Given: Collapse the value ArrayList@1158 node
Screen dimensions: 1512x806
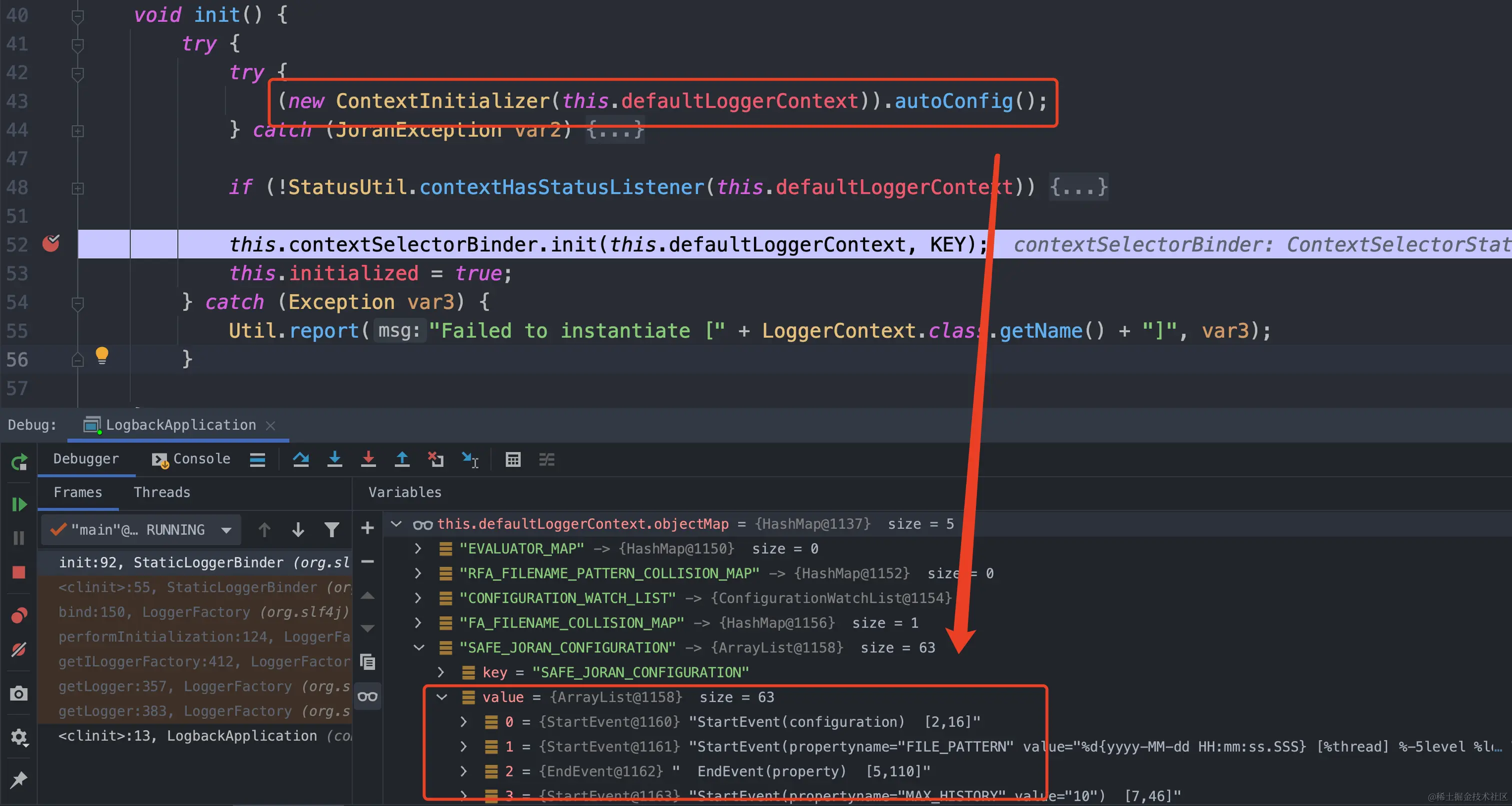Looking at the screenshot, I should (442, 697).
